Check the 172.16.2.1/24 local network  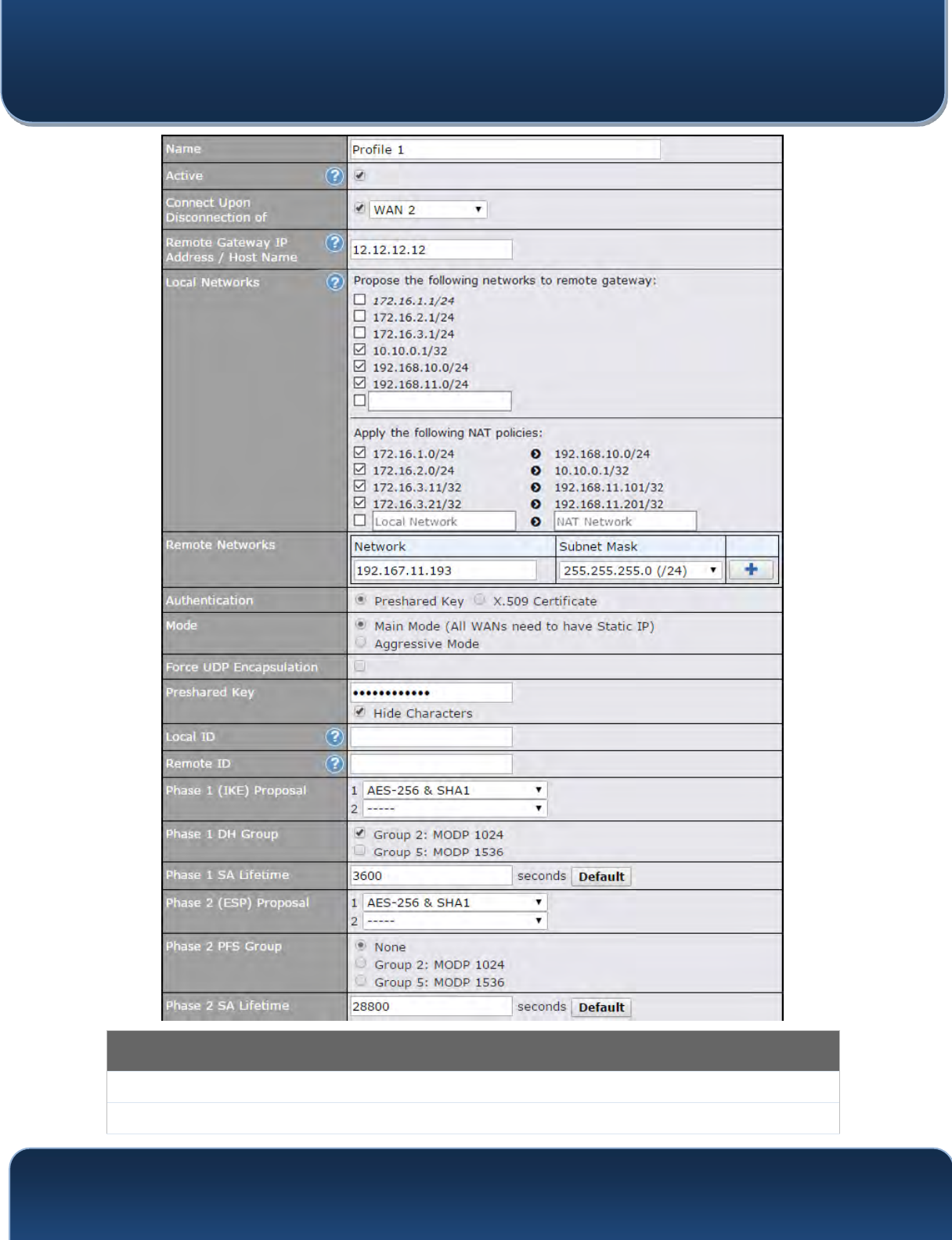tap(359, 316)
